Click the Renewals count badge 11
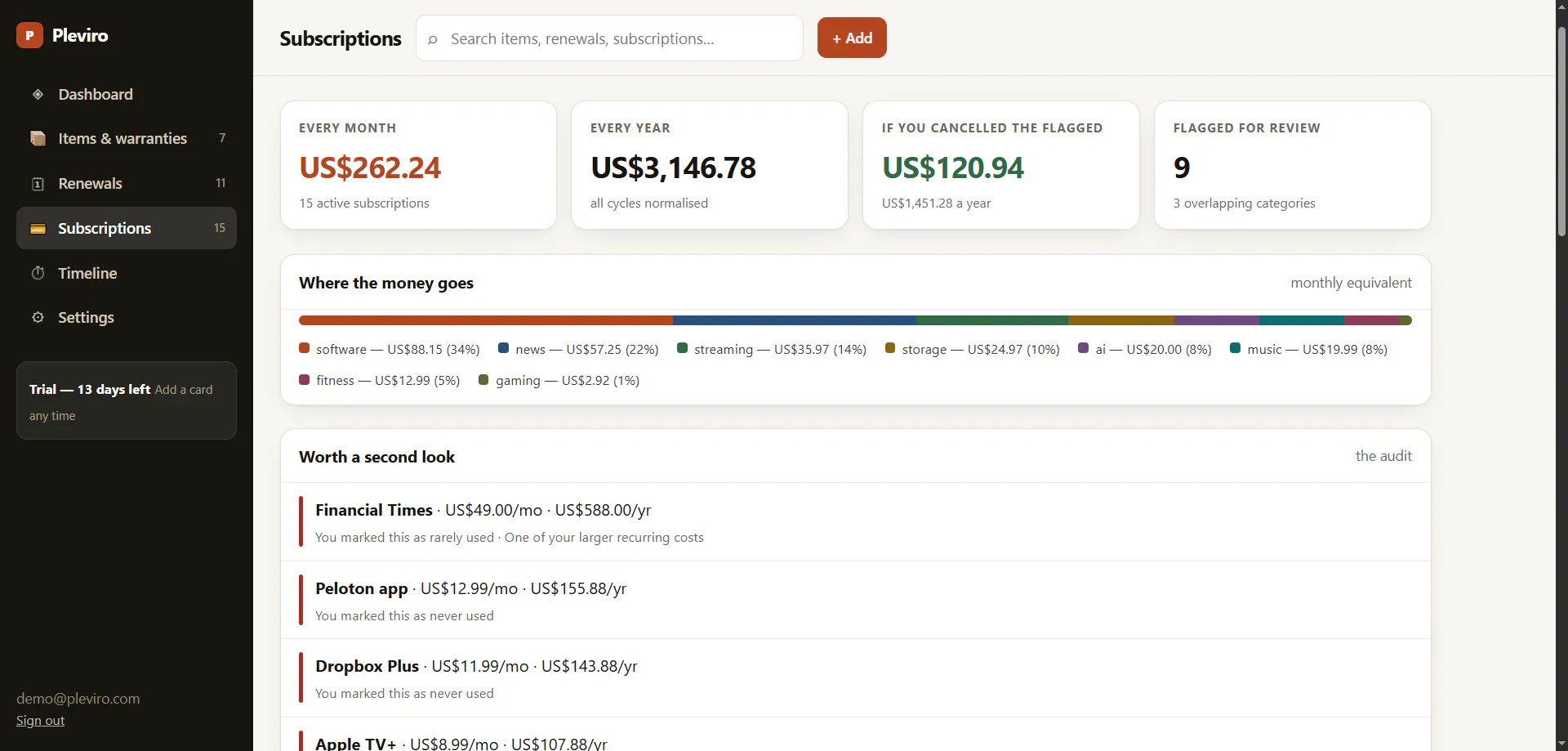The image size is (1568, 751). point(220,183)
